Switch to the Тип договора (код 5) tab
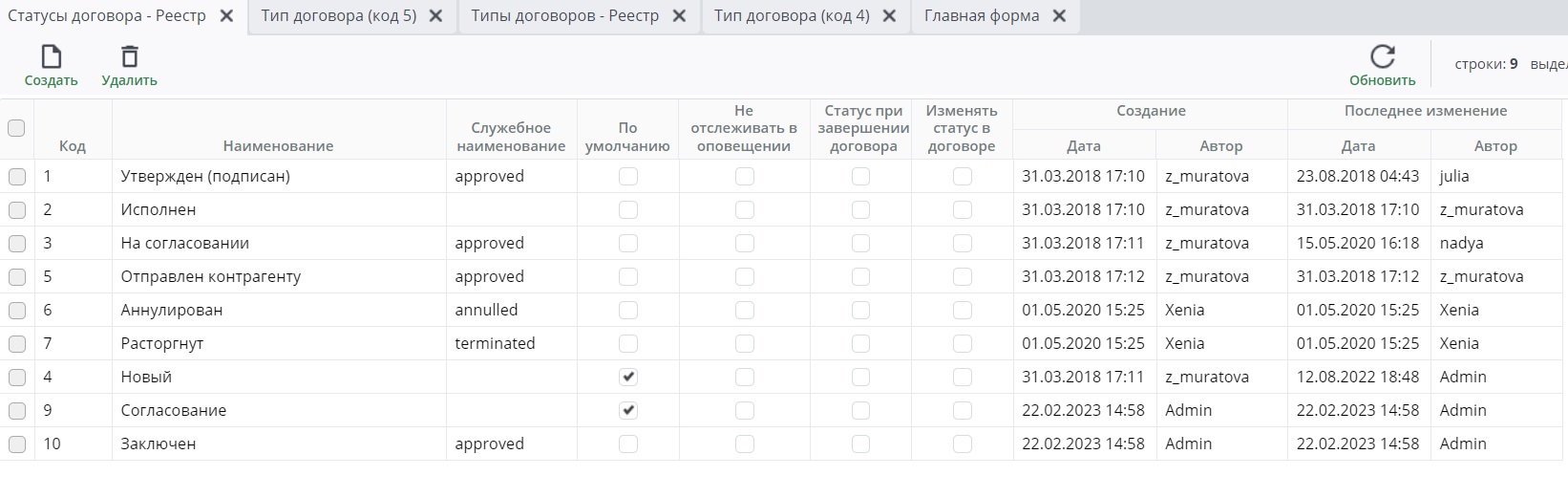The height and width of the screenshot is (498, 1568). 338,16
